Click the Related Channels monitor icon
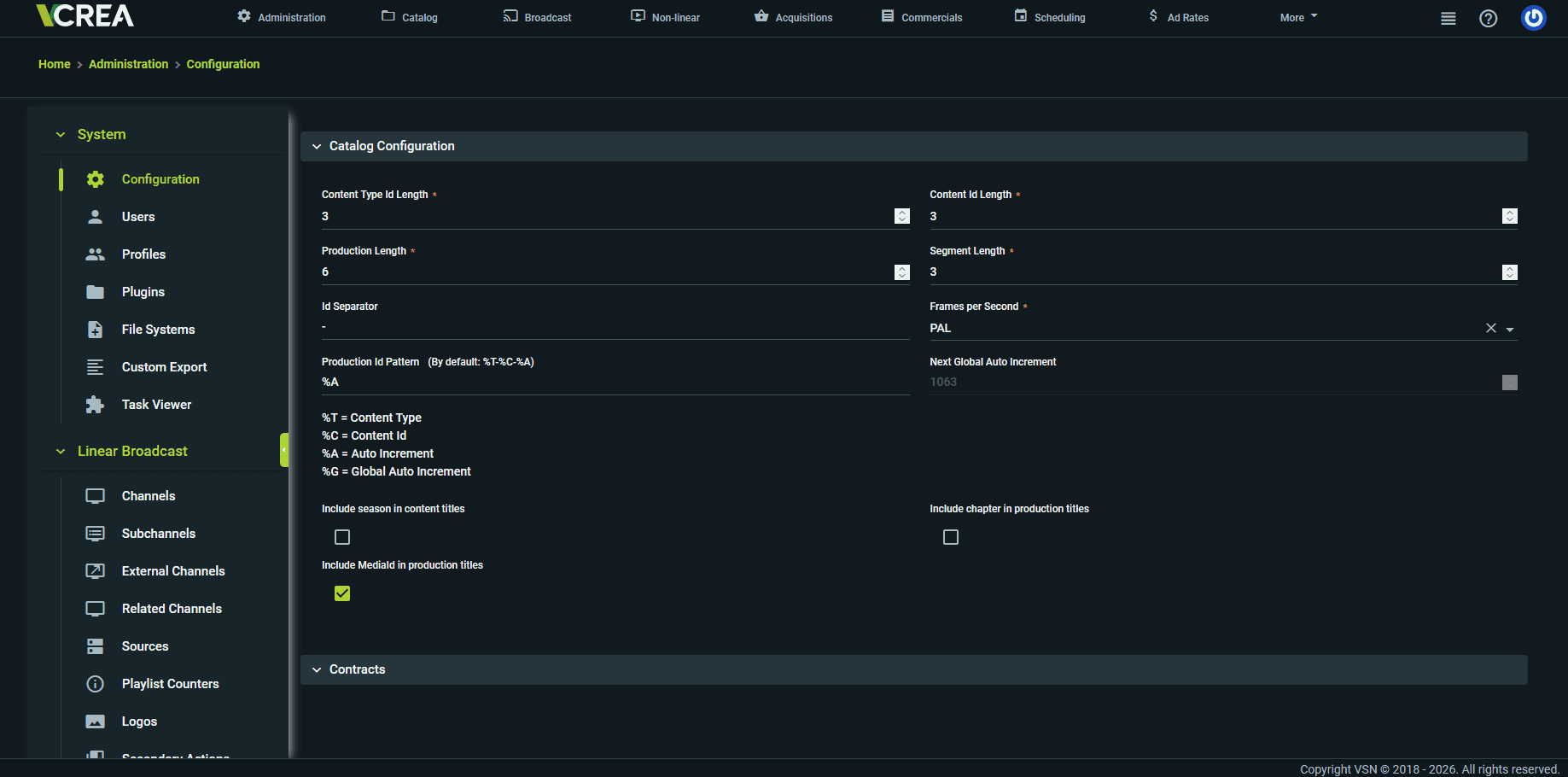This screenshot has width=1568, height=777. 96,609
